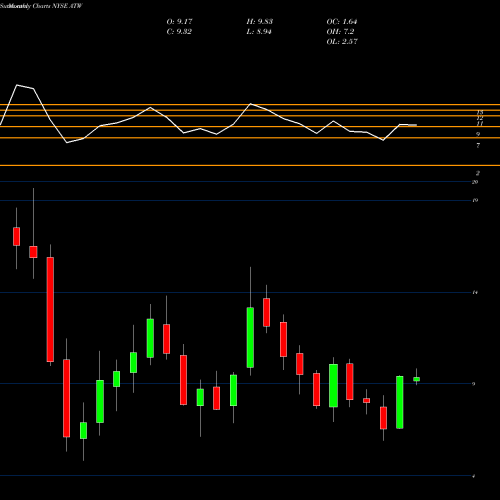
Task: Click indicator axis label 13
Action: [480, 113]
